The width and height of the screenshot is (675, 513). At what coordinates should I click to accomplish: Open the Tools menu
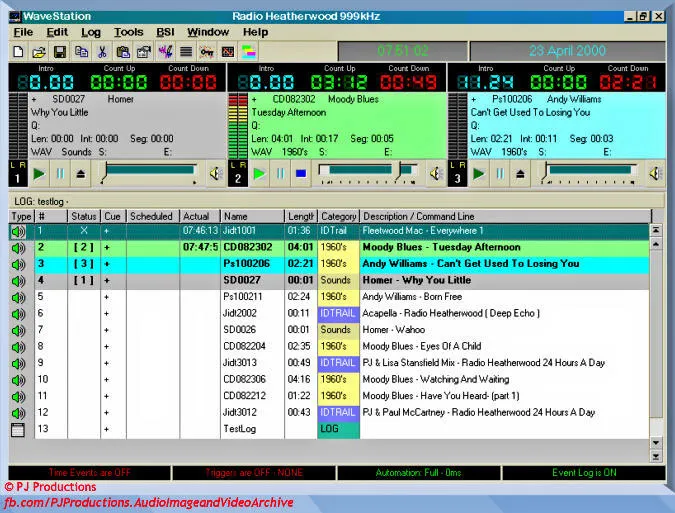click(x=128, y=32)
